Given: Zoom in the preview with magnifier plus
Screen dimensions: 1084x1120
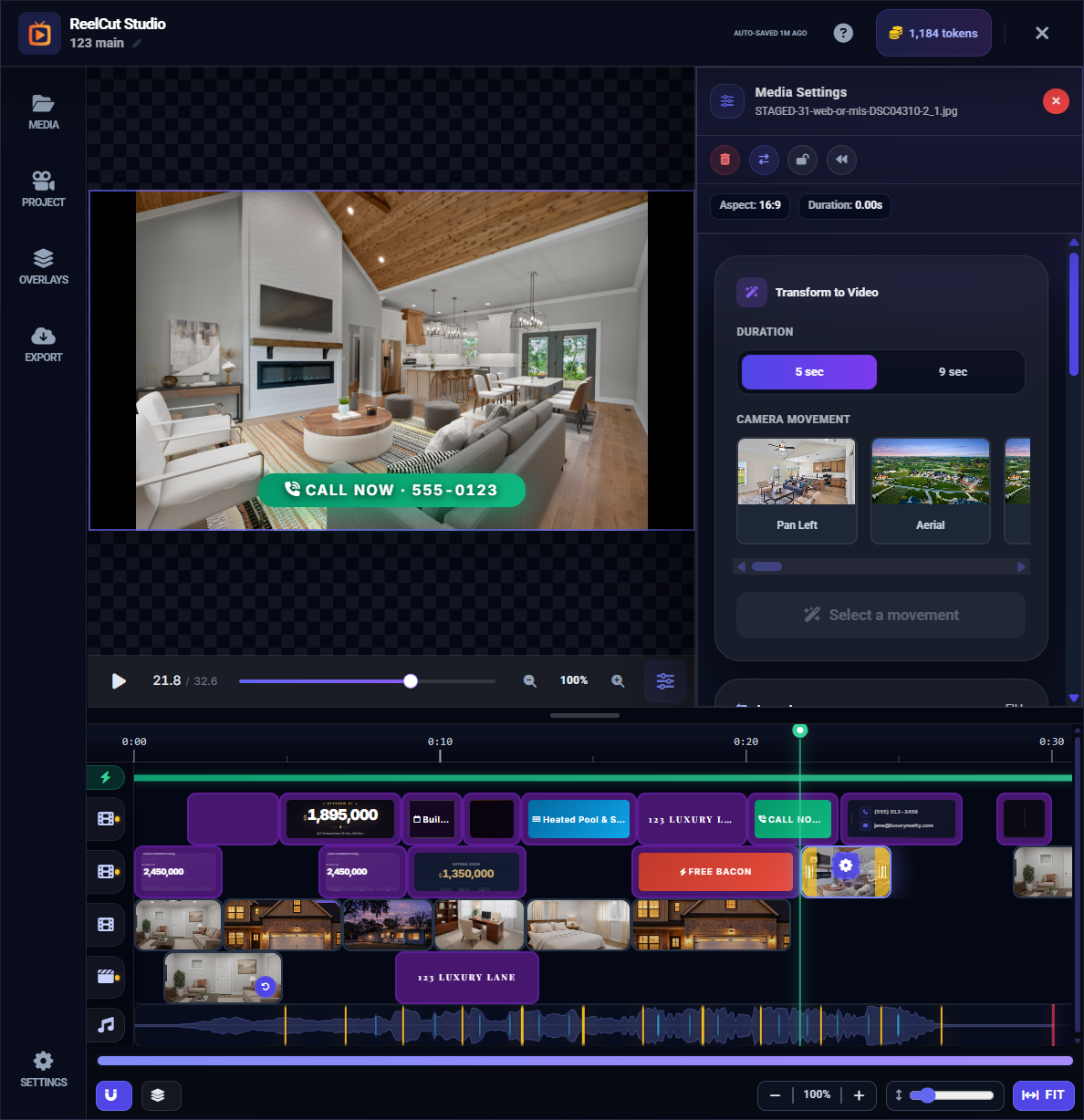Looking at the screenshot, I should [x=618, y=681].
